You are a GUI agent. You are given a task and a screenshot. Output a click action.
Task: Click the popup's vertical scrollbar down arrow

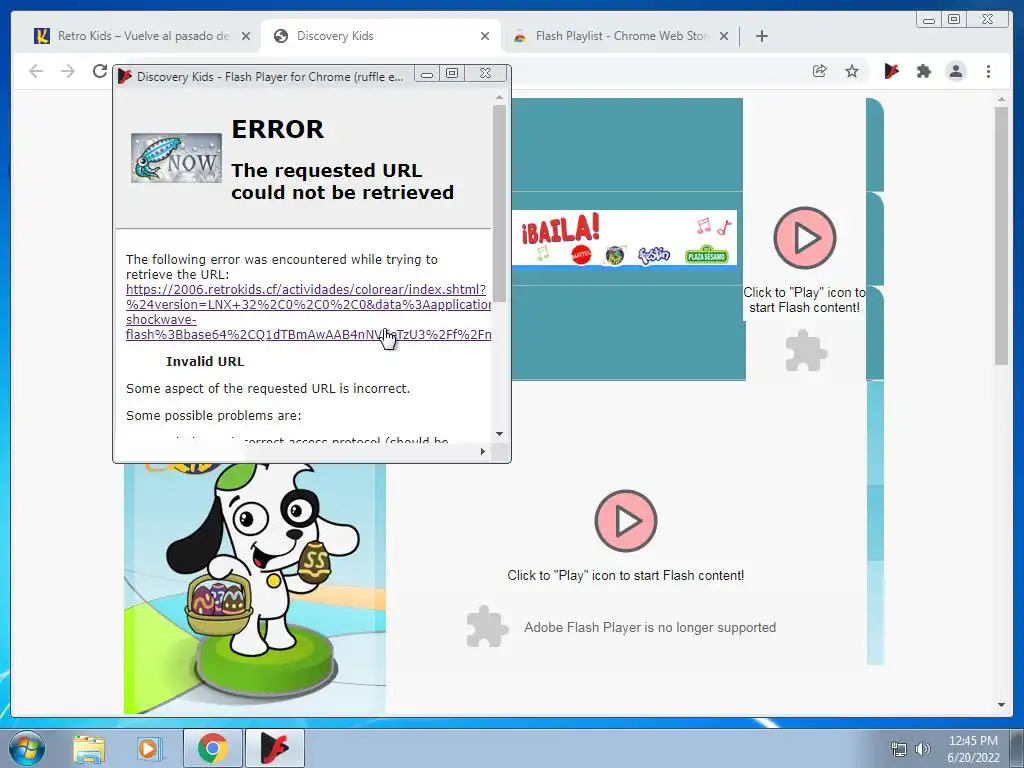pyautogui.click(x=500, y=434)
